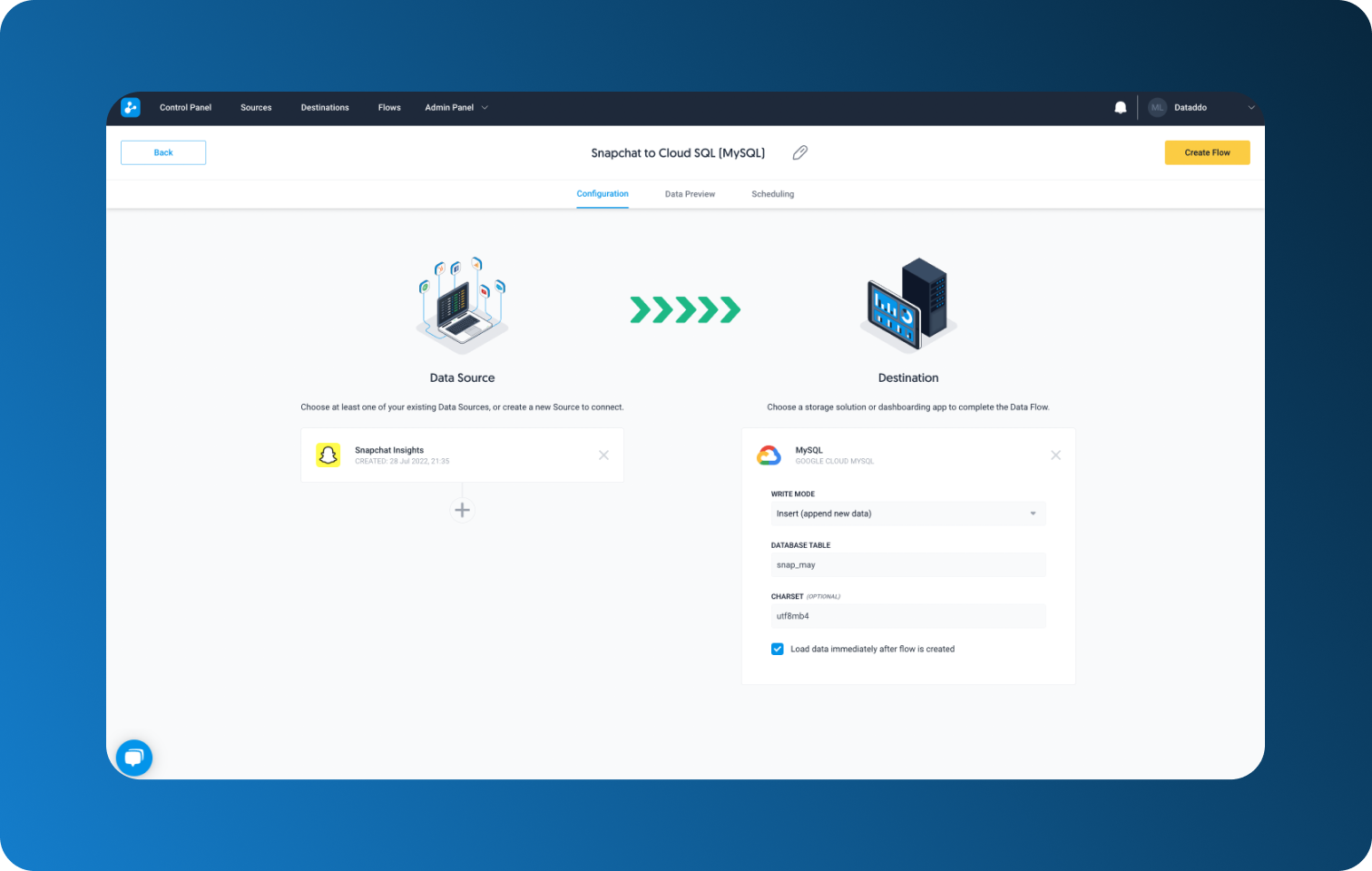The image size is (1372, 871).
Task: Click the Back button
Action: coord(163,152)
